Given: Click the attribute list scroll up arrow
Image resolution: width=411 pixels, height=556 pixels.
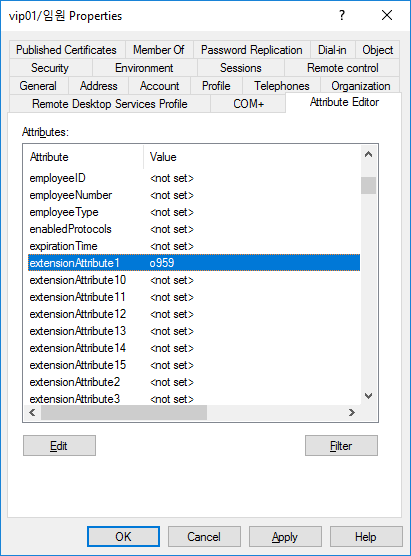Looking at the screenshot, I should 368,154.
